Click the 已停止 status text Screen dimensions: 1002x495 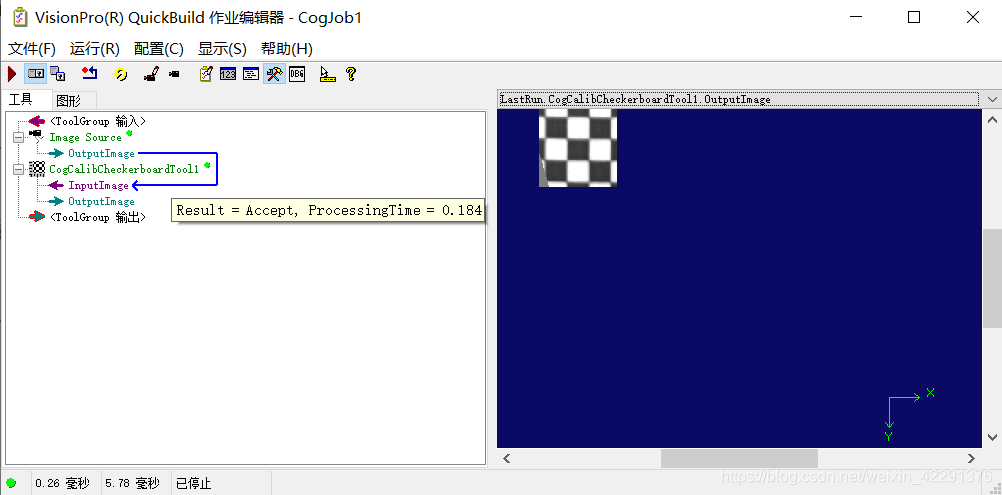pyautogui.click(x=193, y=484)
